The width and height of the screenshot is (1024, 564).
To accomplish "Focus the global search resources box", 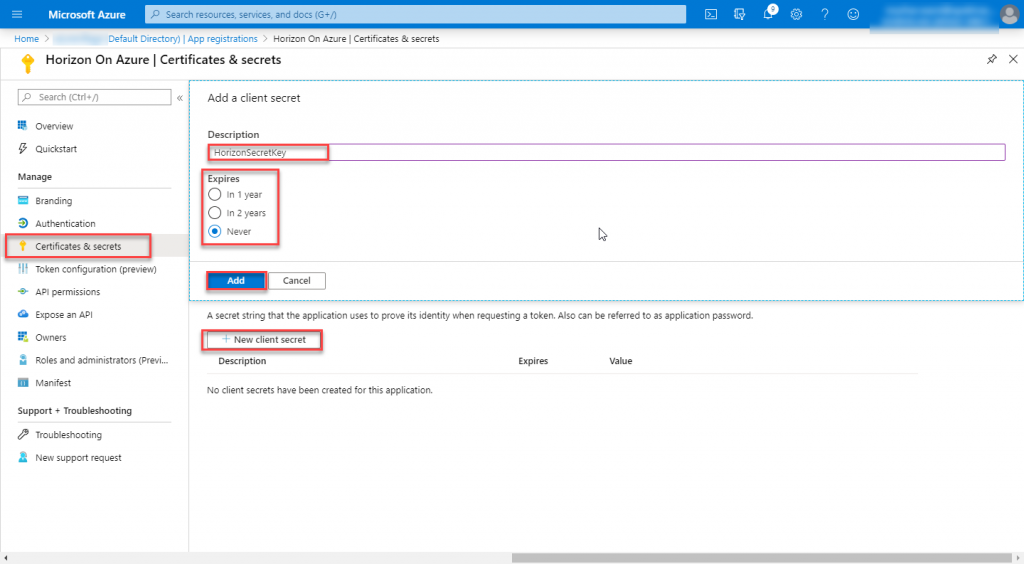I will pos(415,14).
